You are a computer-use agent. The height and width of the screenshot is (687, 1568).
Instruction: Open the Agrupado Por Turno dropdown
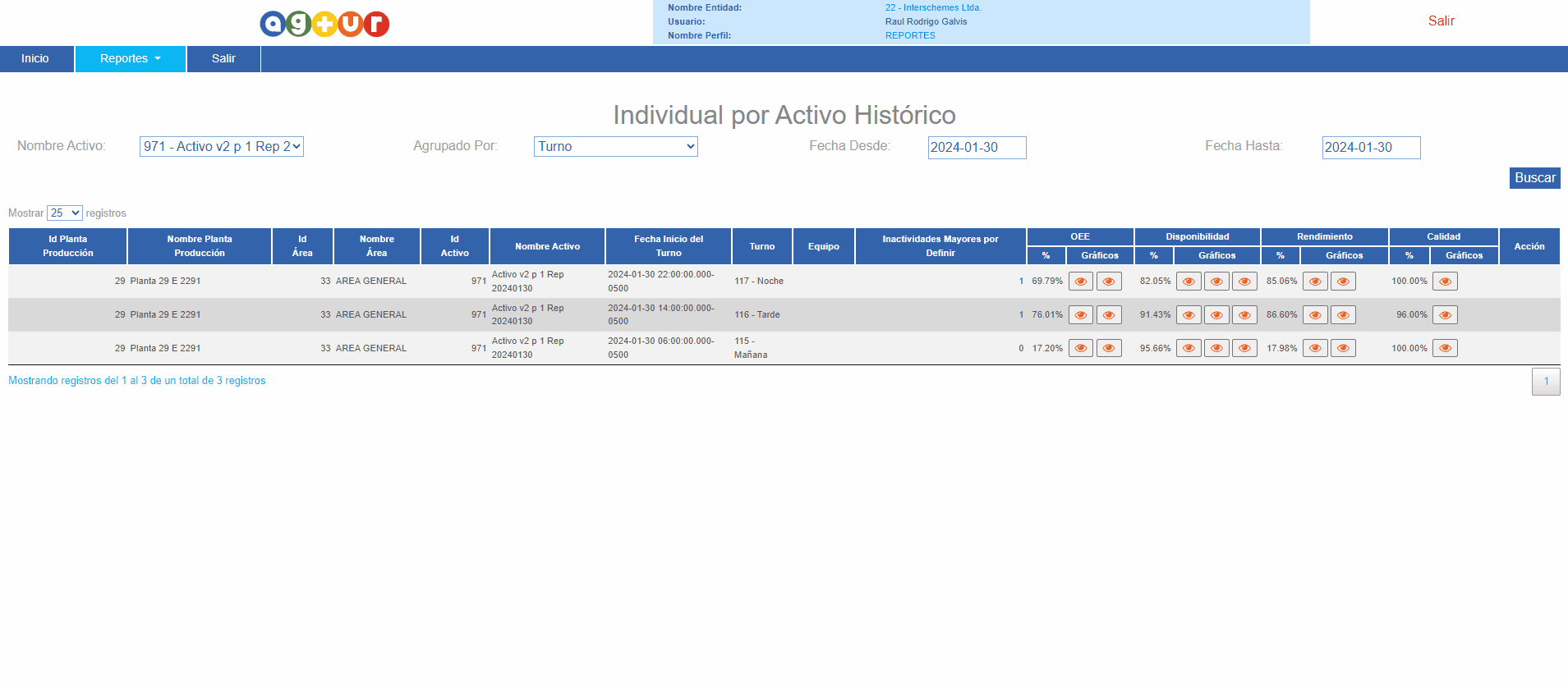point(615,147)
